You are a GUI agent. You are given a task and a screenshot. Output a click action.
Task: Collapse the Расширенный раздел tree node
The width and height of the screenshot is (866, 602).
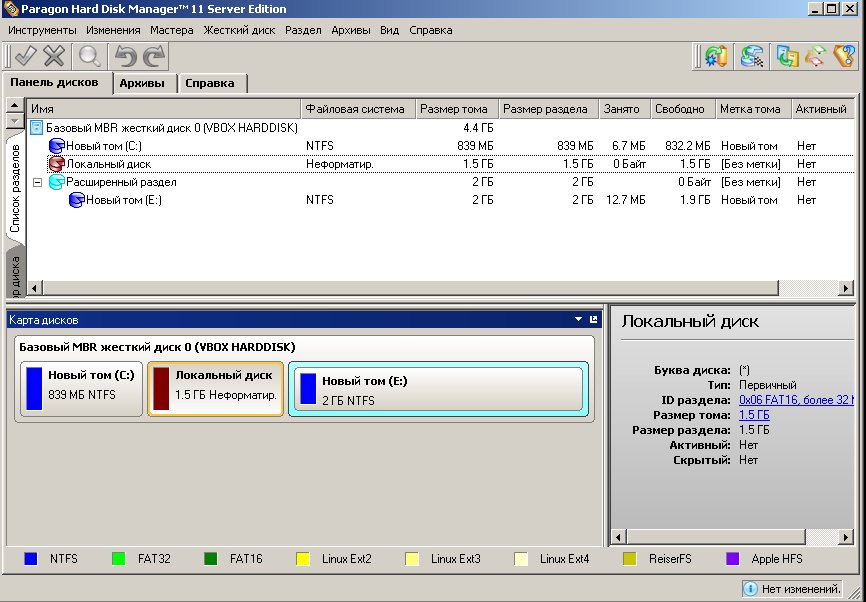point(37,182)
